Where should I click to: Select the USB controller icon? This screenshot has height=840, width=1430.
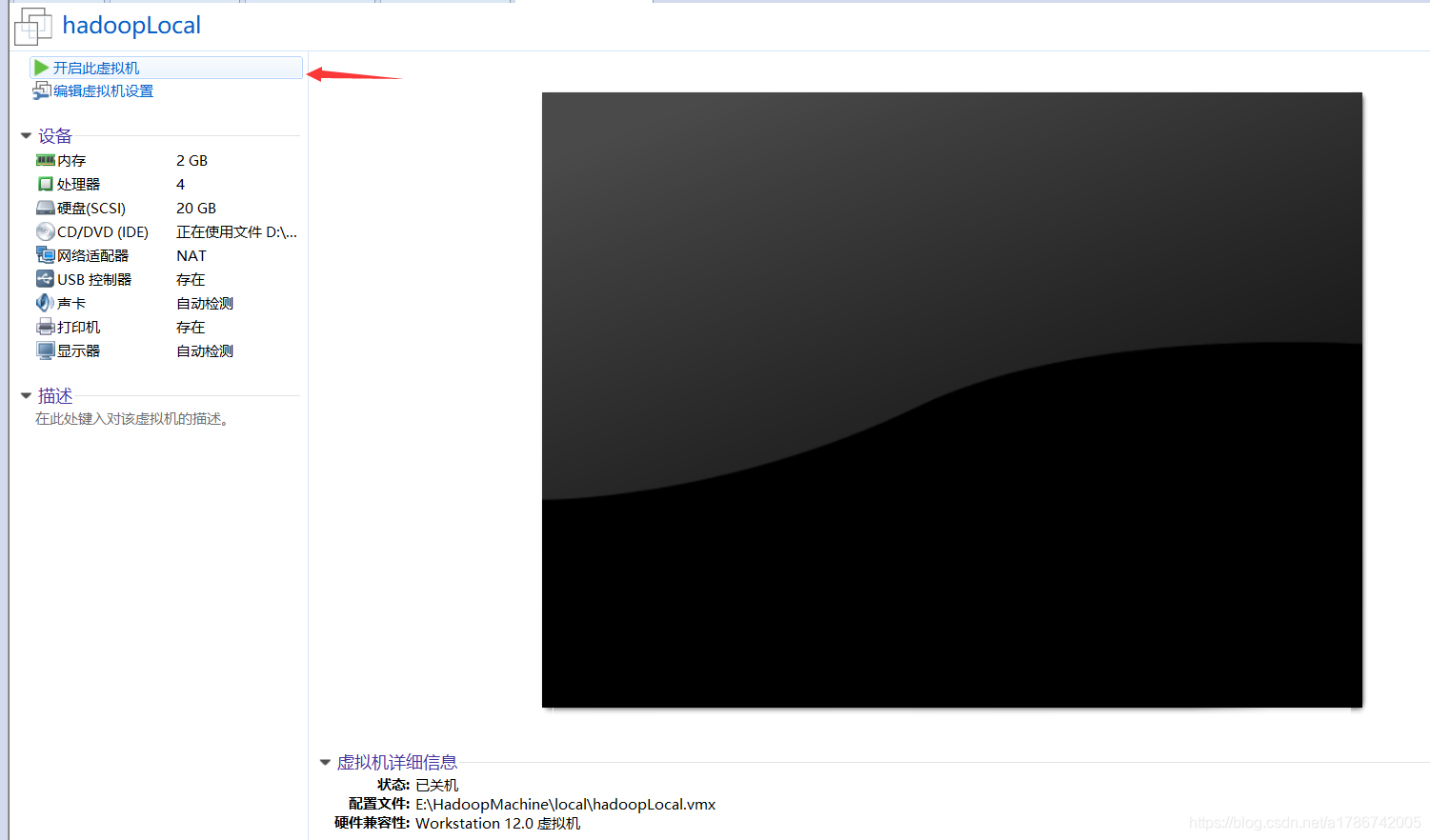(x=45, y=279)
